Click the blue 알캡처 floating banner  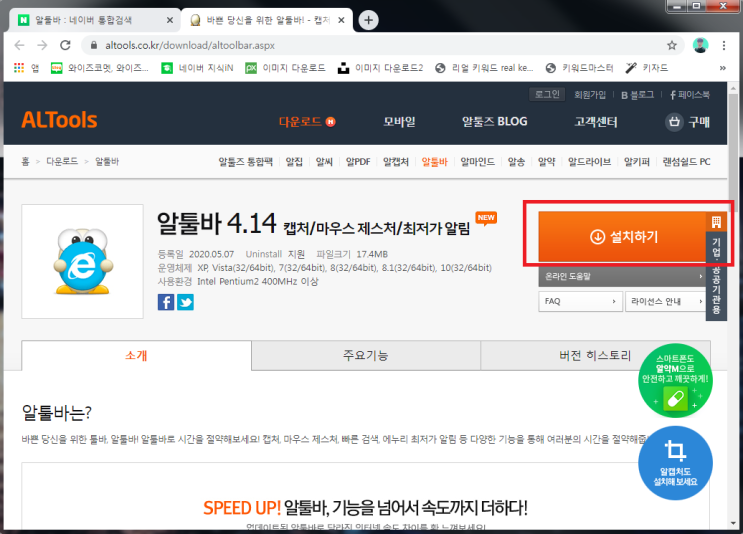(x=675, y=463)
